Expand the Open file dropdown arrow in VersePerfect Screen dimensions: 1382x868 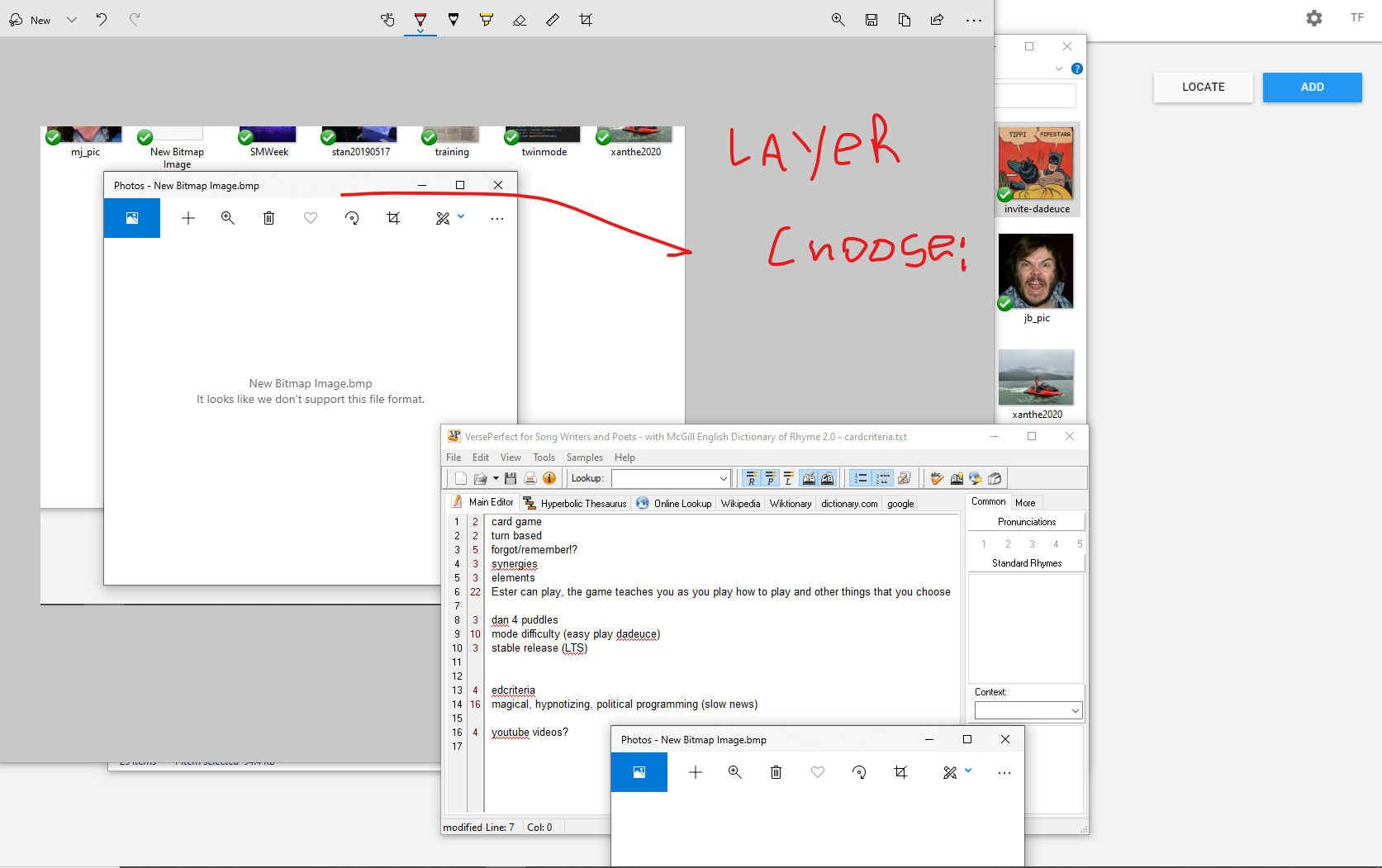(x=496, y=478)
